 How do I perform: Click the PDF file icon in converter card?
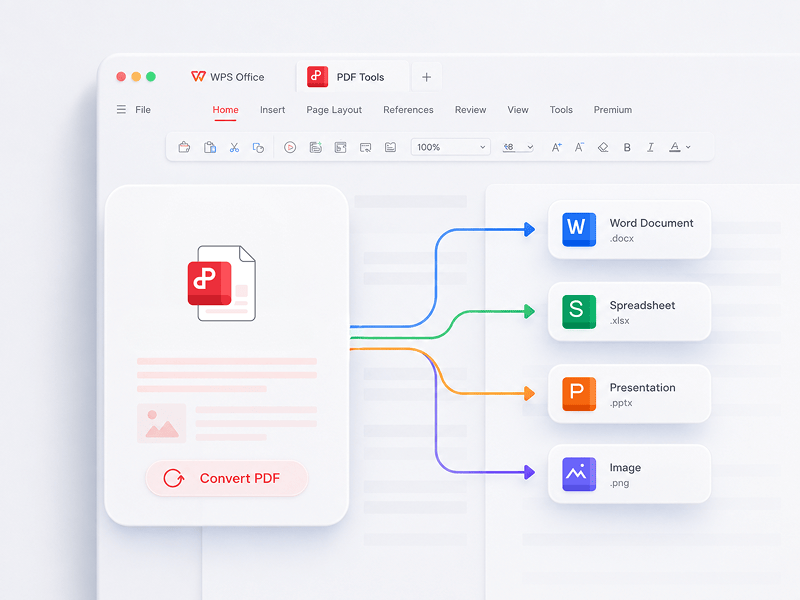[222, 283]
